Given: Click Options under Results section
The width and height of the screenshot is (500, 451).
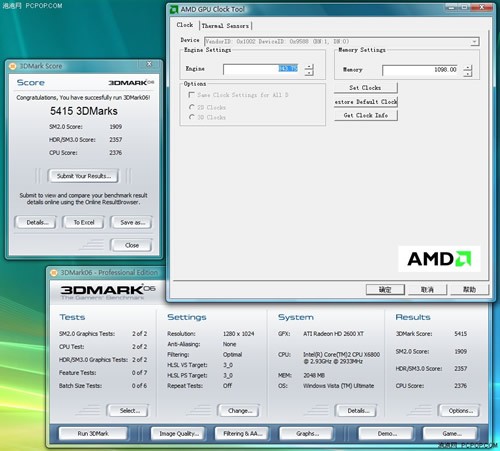Looking at the screenshot, I should [x=459, y=411].
